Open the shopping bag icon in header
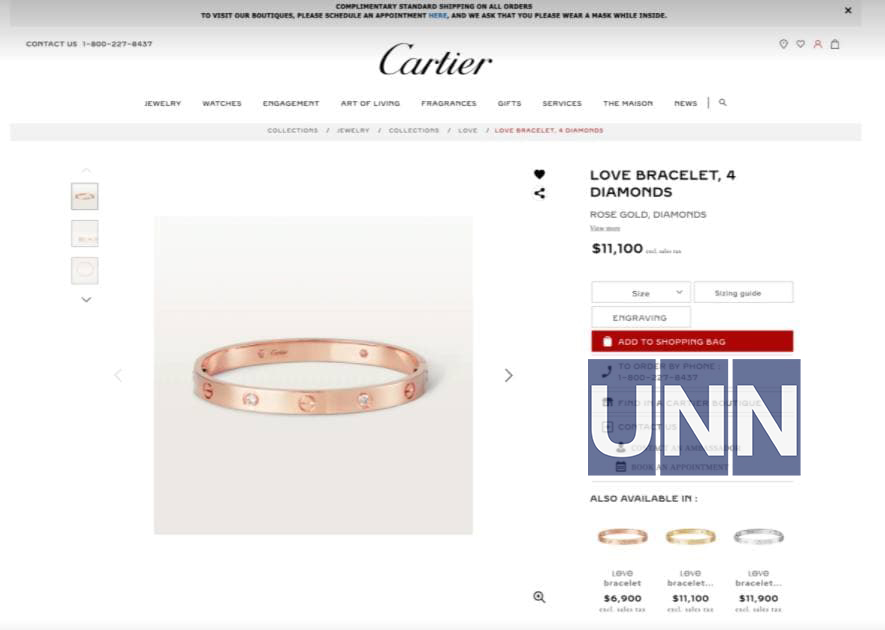This screenshot has height=630, width=885. point(835,44)
